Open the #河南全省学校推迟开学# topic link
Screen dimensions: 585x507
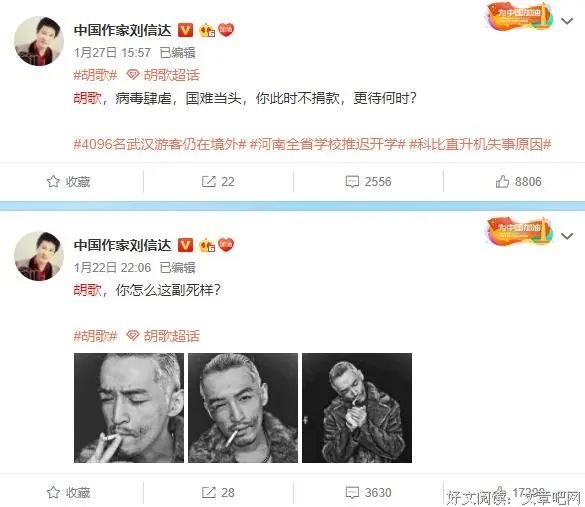click(x=327, y=144)
